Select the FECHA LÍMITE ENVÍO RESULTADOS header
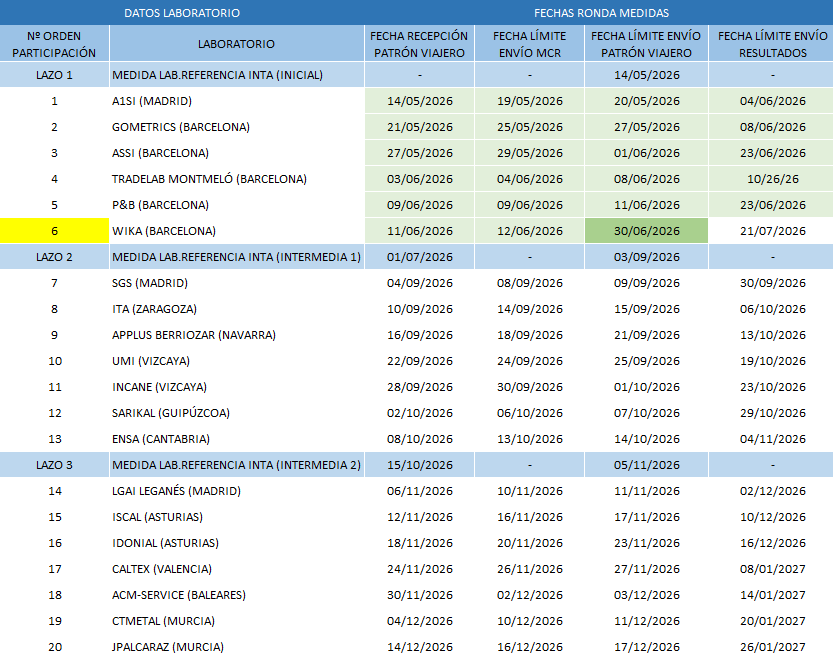This screenshot has height=655, width=833. point(772,44)
